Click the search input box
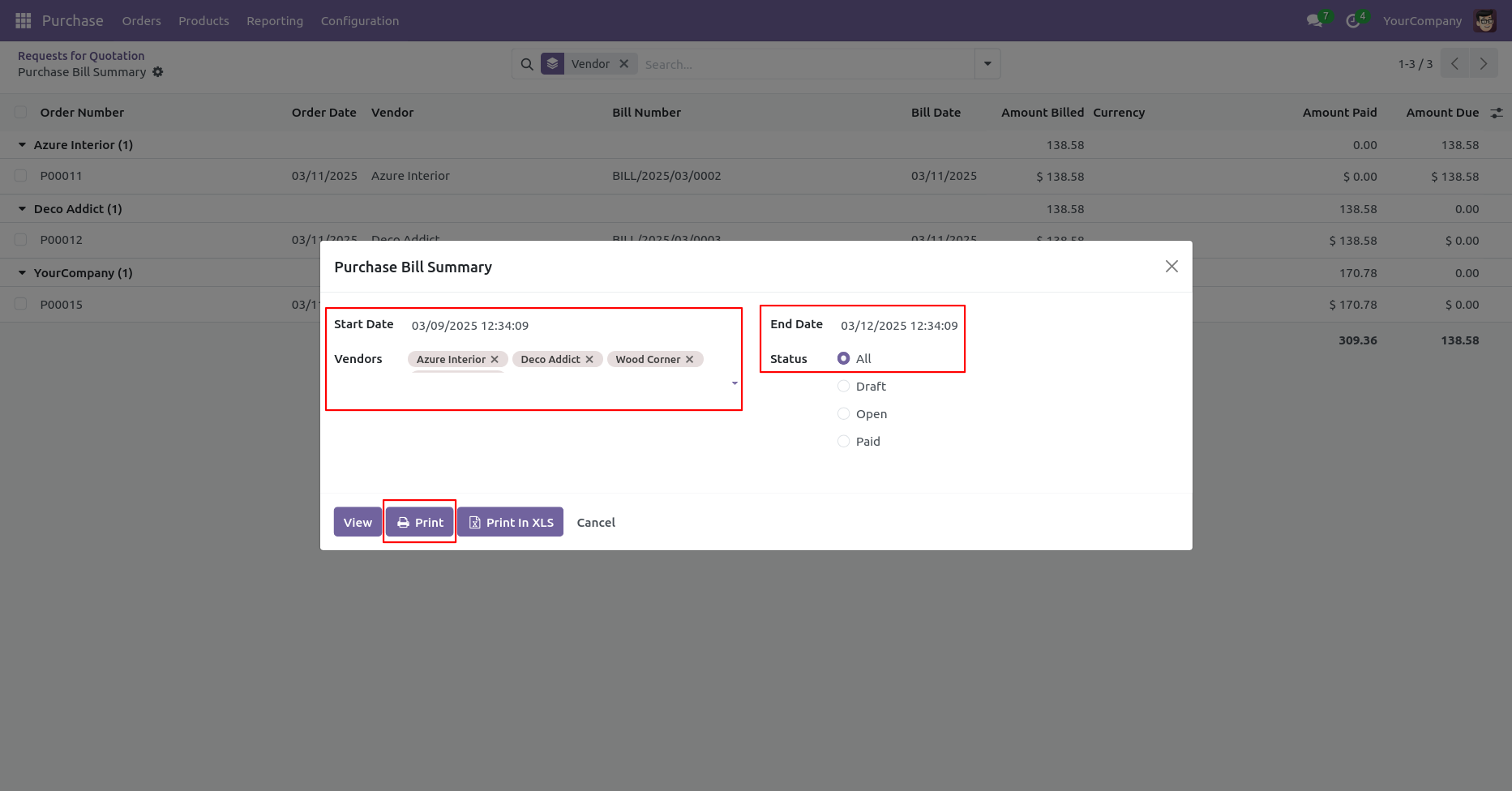Viewport: 1512px width, 791px height. pos(807,64)
